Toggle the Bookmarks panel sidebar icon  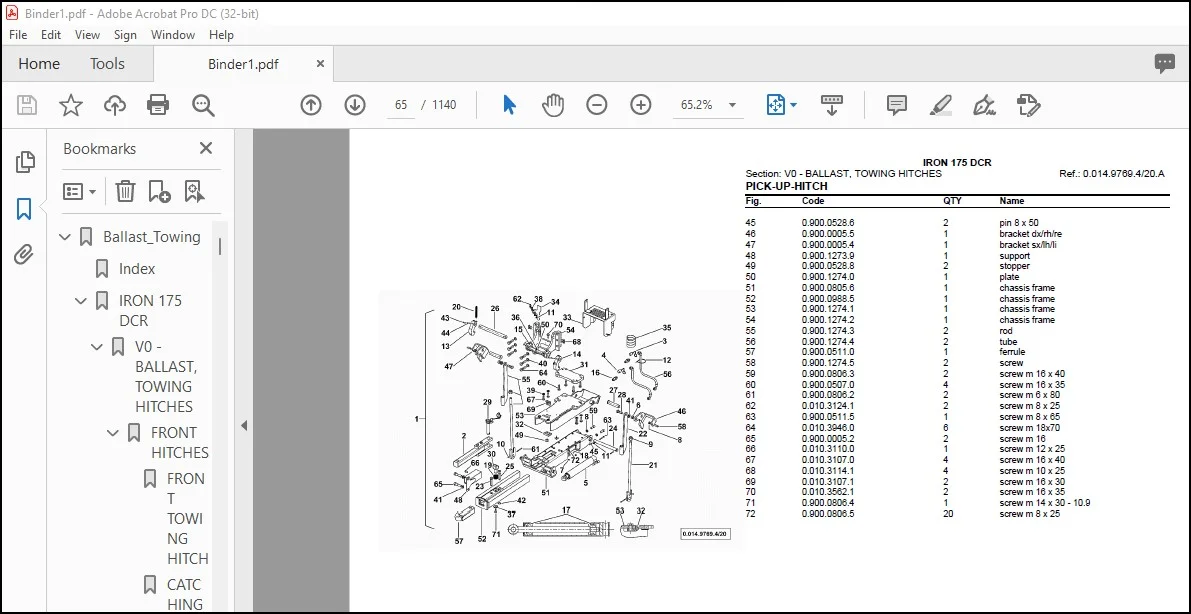click(x=24, y=208)
